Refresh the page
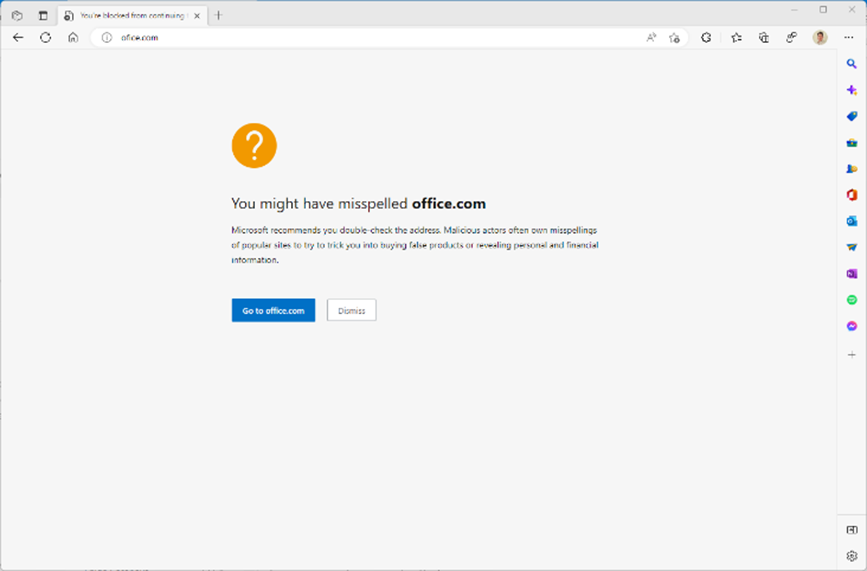867x571 pixels. click(x=45, y=38)
